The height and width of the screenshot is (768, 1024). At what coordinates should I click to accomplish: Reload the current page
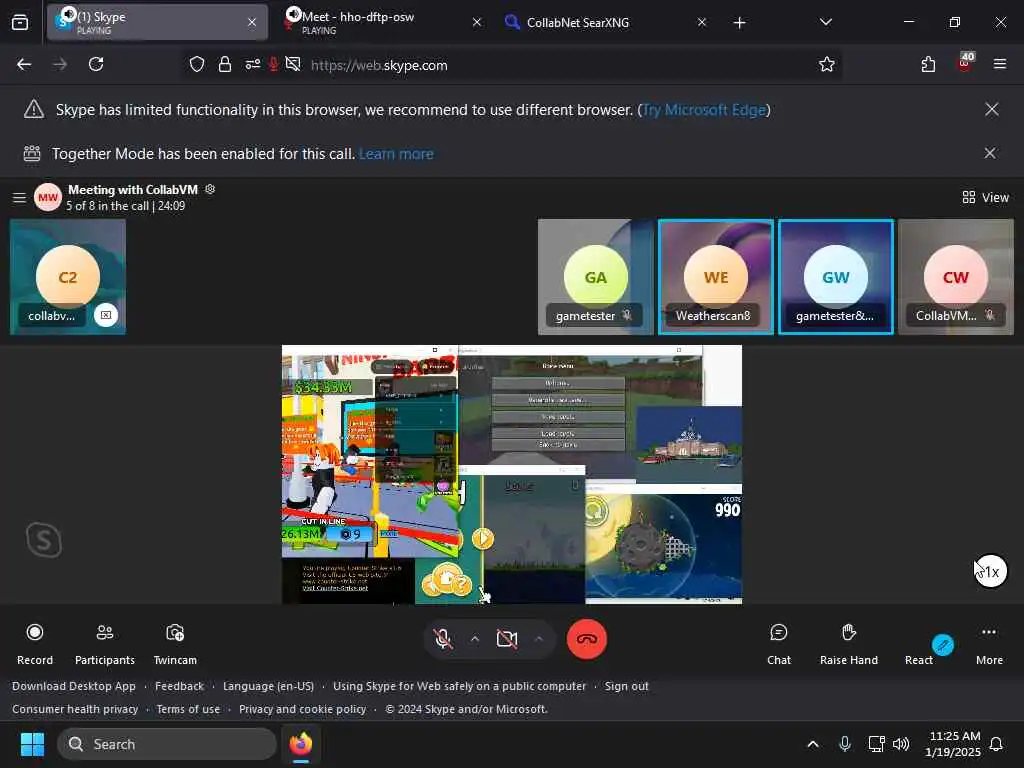tap(96, 64)
